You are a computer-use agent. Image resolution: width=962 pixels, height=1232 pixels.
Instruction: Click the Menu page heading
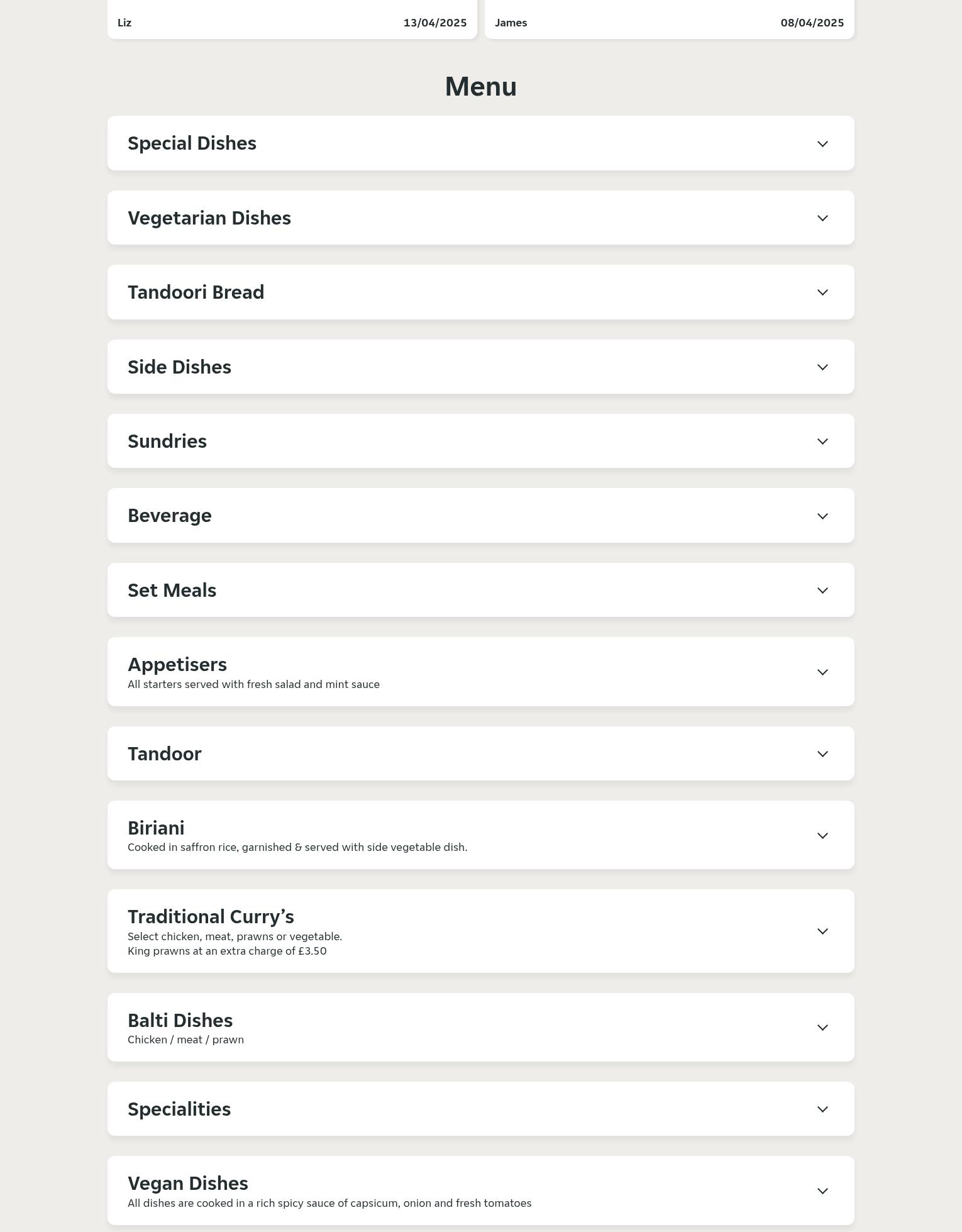[480, 86]
